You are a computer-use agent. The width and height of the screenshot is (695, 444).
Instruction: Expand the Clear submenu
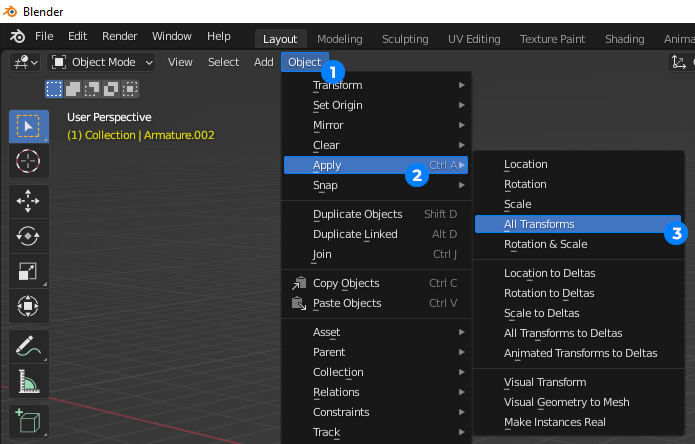(376, 145)
